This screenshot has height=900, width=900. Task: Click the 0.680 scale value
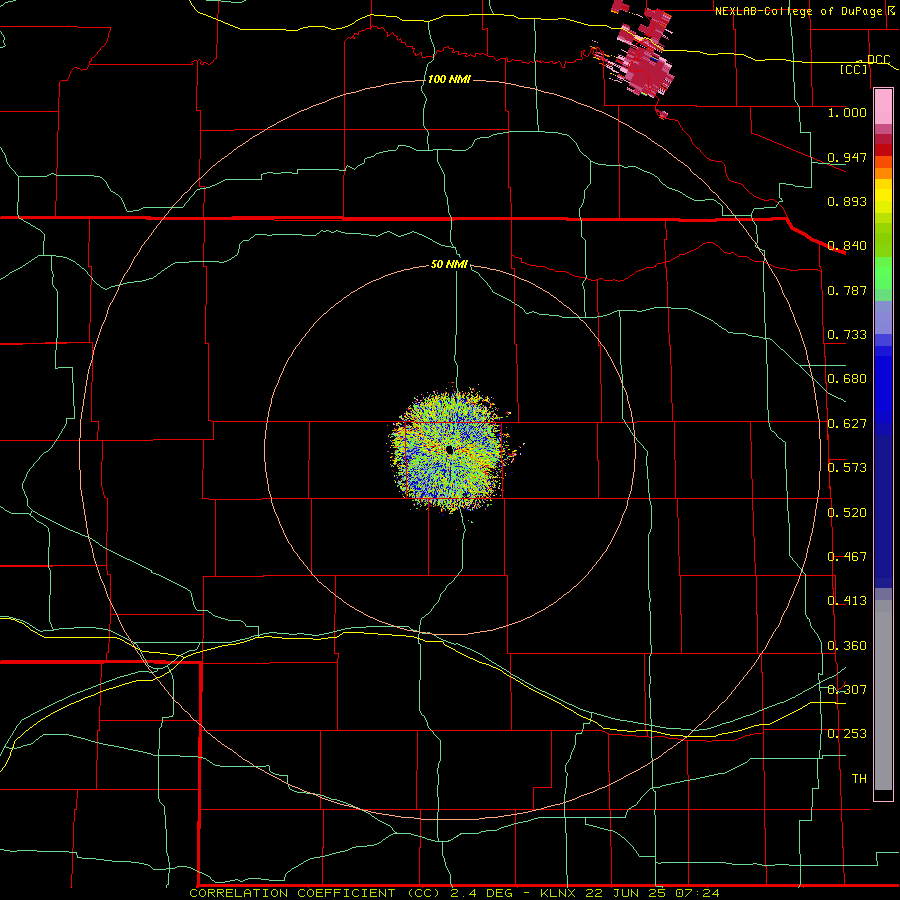[x=847, y=379]
